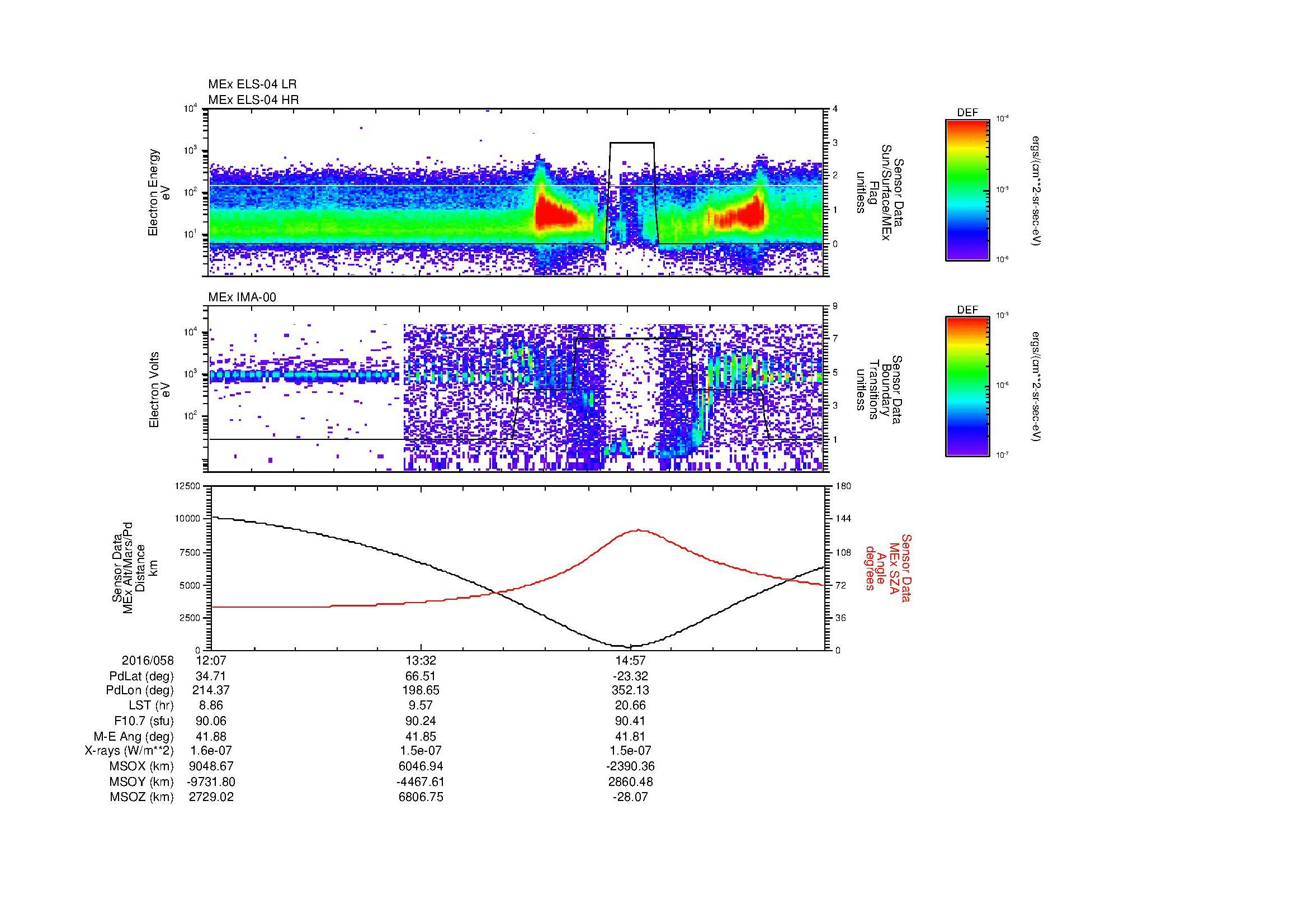This screenshot has width=1308, height=924.
Task: Click the top DEF color bar
Action: tap(967, 189)
